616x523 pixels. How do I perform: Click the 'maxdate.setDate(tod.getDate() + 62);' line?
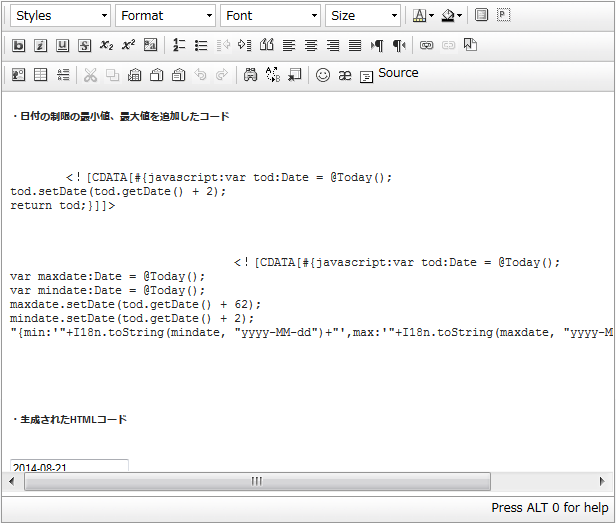(x=135, y=305)
